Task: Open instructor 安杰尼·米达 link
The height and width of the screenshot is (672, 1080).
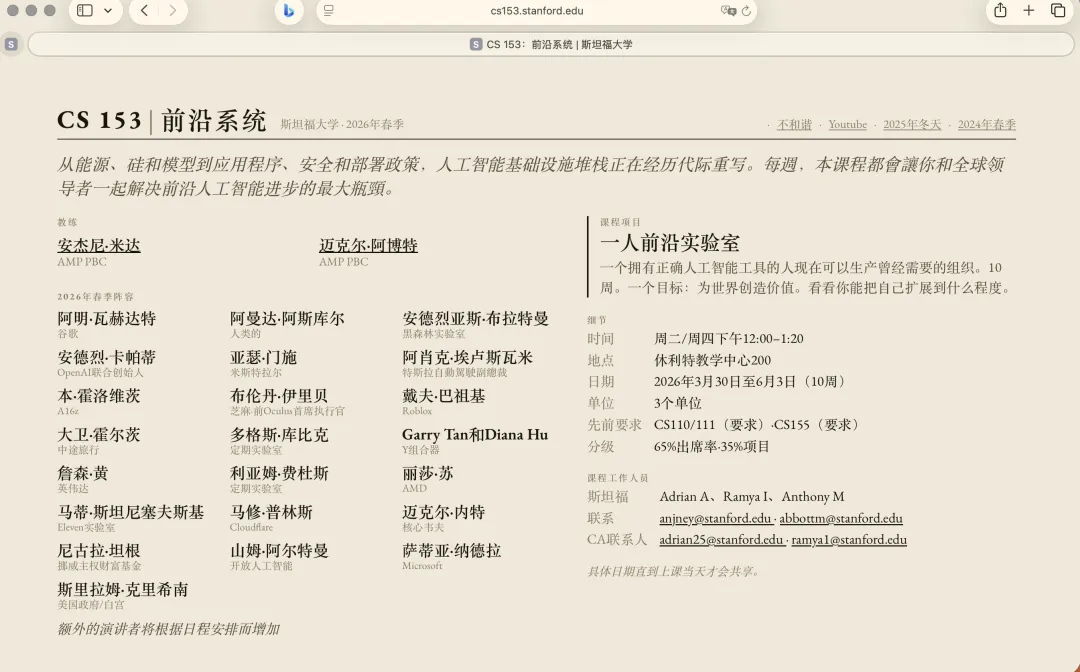Action: [98, 245]
